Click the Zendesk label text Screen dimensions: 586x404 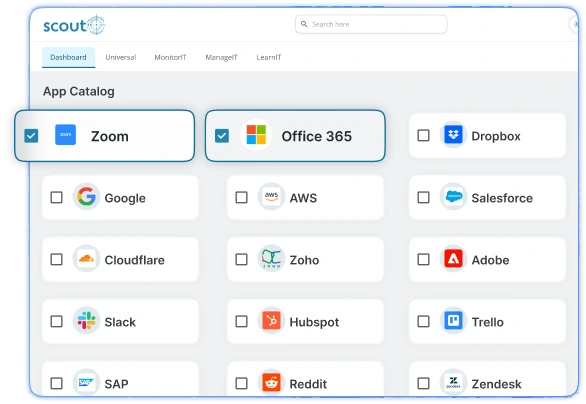496,384
